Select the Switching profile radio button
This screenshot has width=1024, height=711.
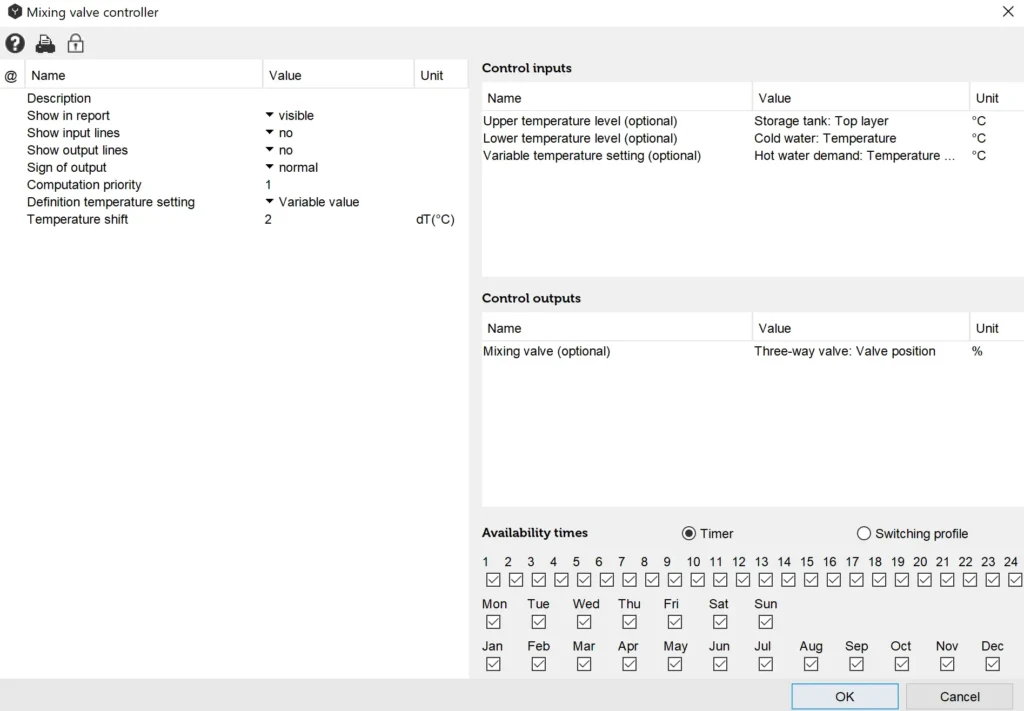point(864,533)
